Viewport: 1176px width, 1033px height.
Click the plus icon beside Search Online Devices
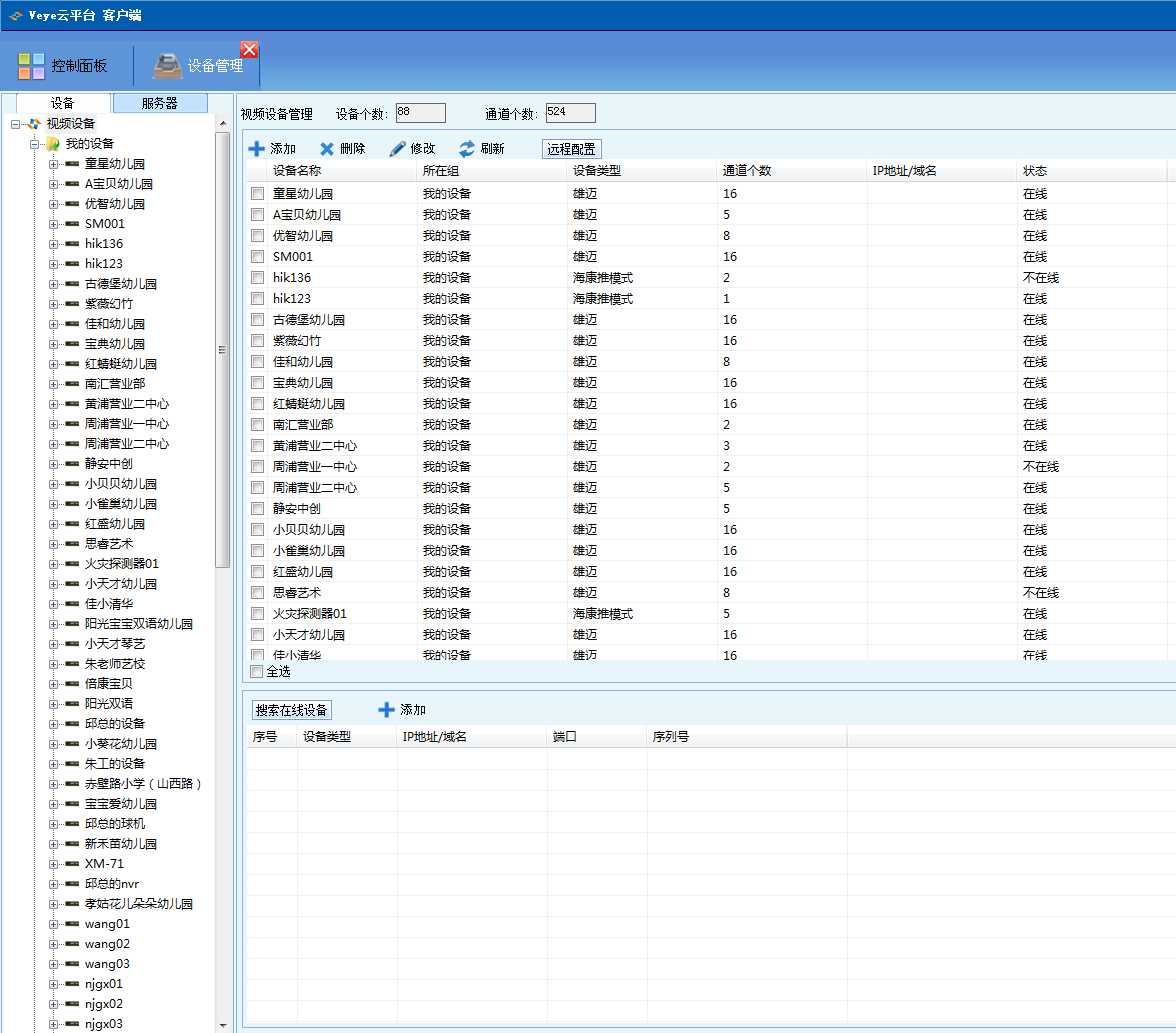[386, 710]
